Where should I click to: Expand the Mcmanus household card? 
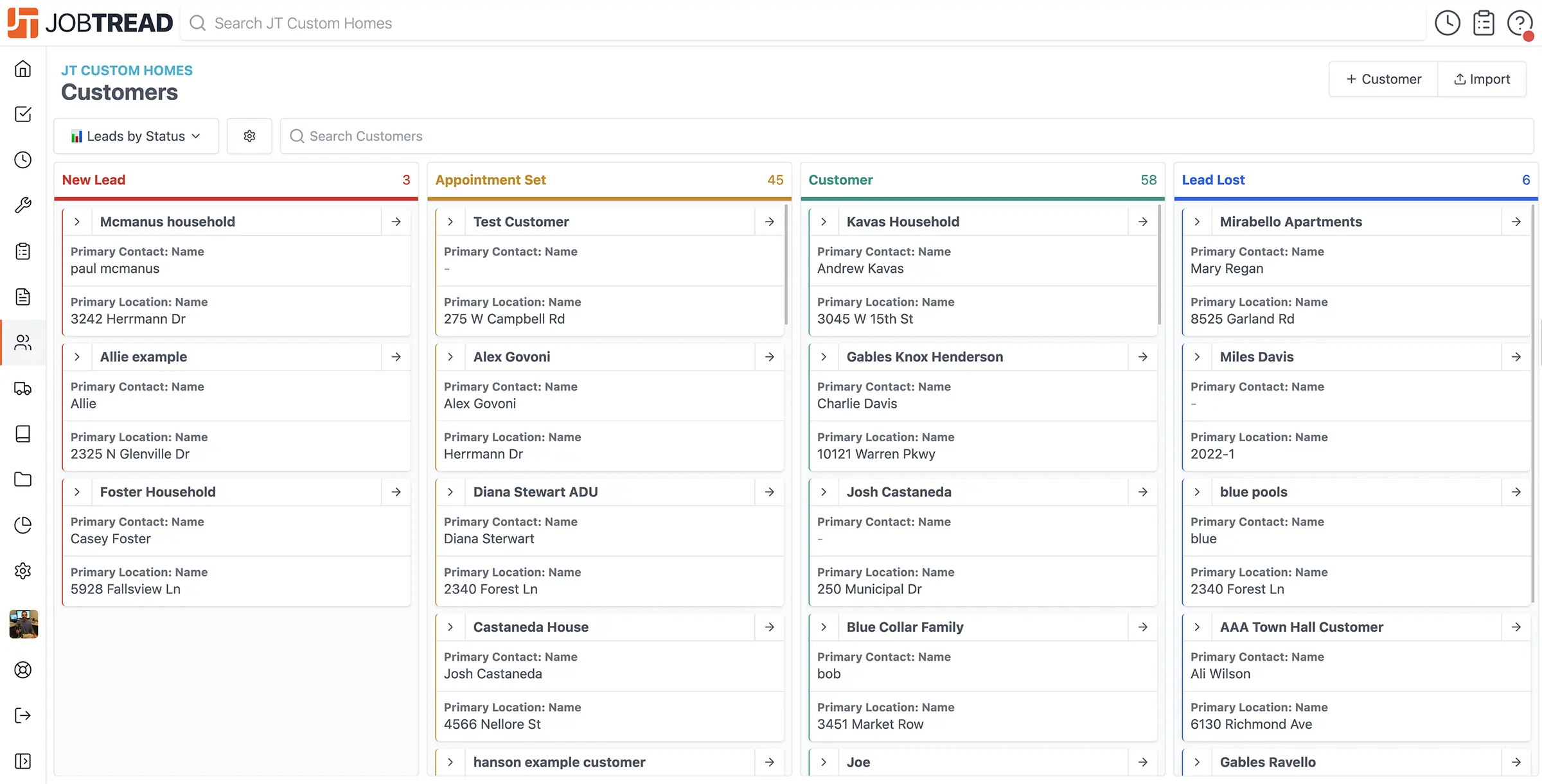(77, 222)
